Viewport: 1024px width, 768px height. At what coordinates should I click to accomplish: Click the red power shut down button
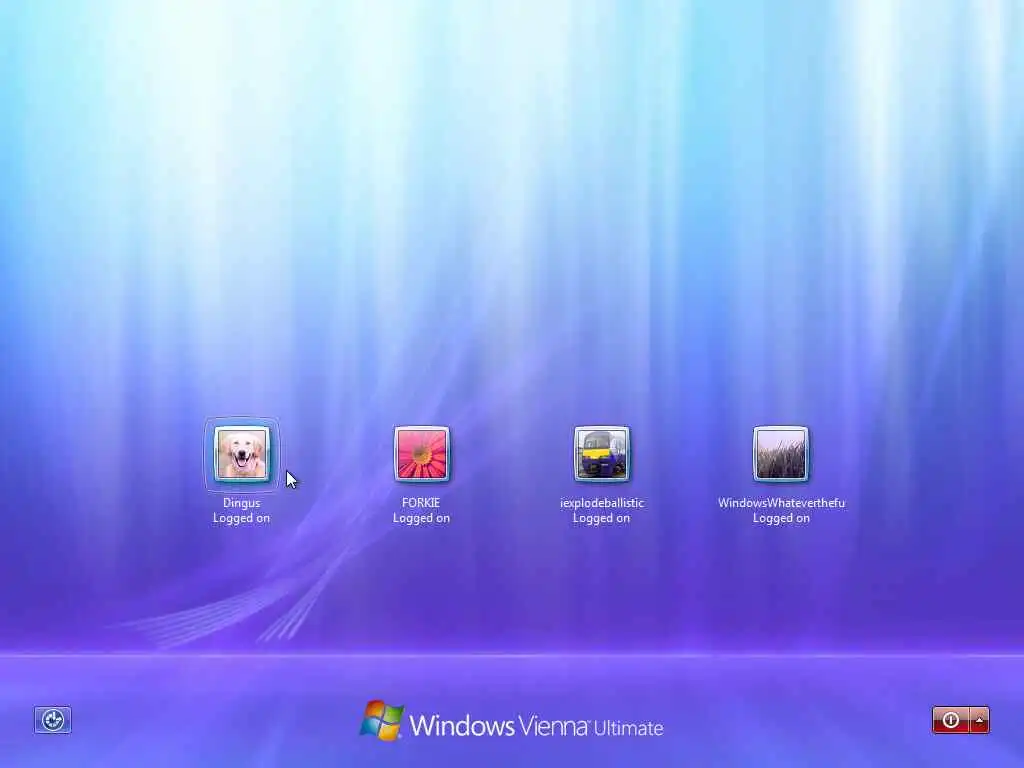pyautogui.click(x=951, y=720)
